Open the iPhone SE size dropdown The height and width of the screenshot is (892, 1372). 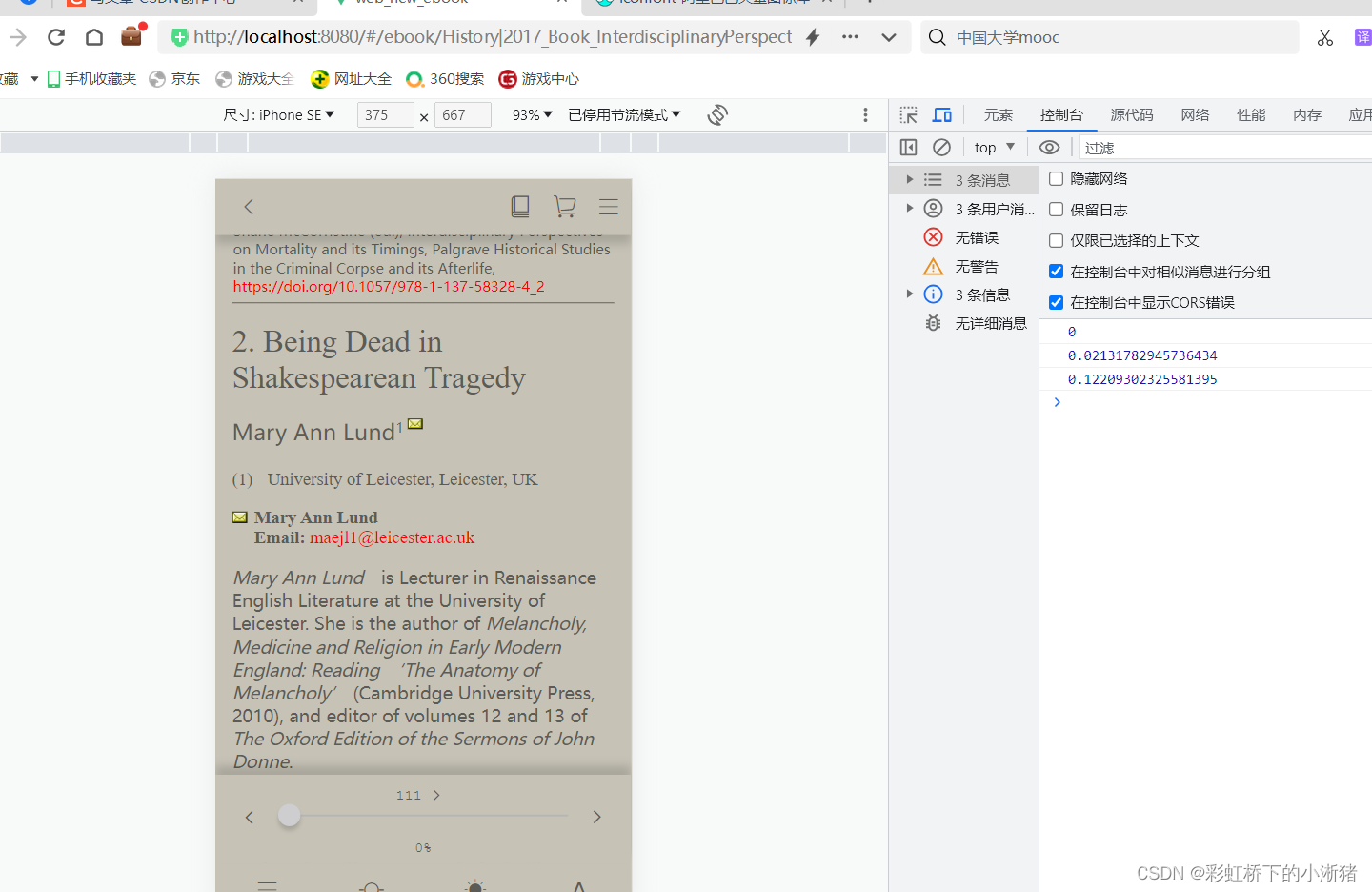[x=279, y=114]
